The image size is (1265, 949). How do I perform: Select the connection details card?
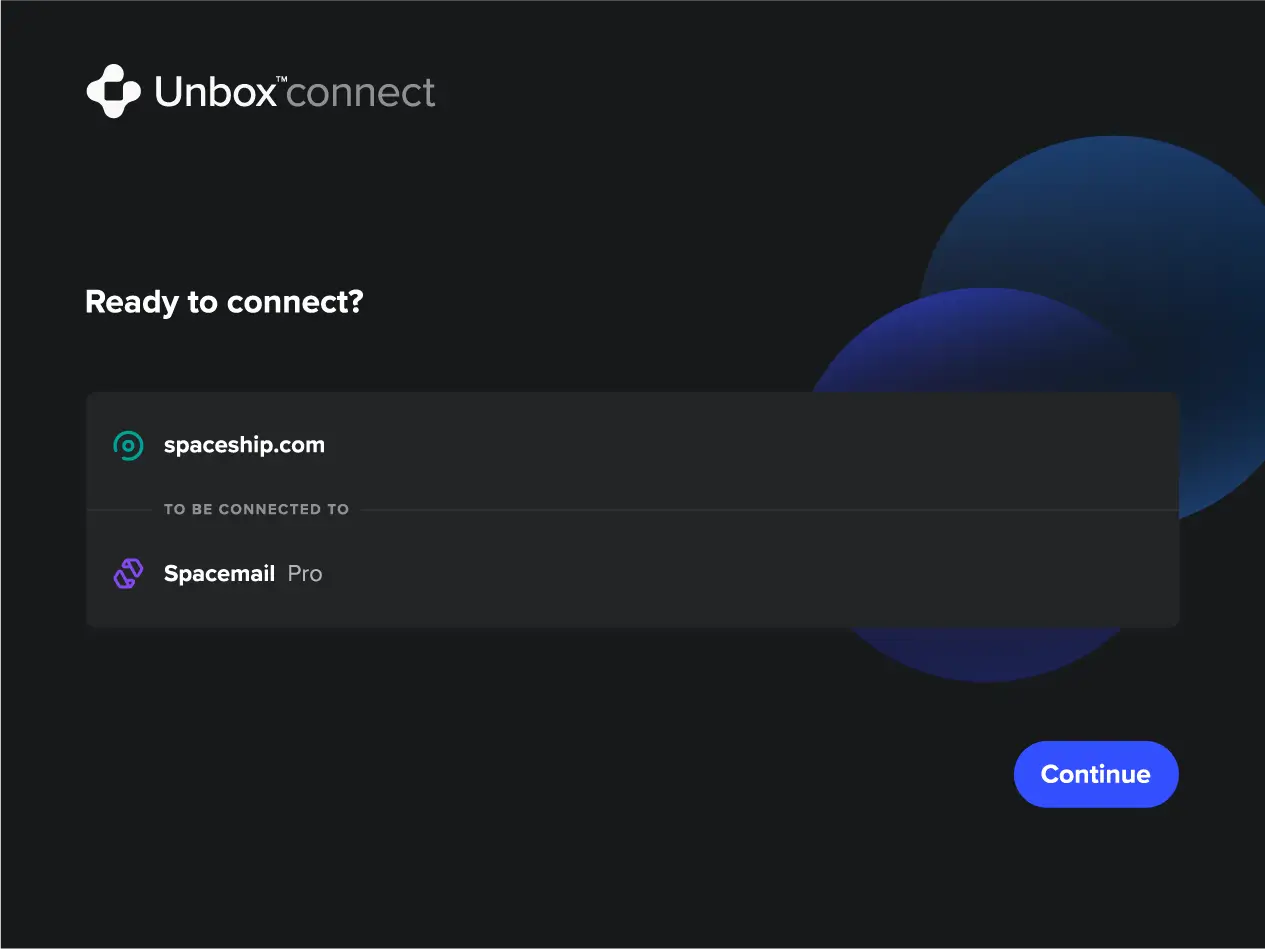click(x=633, y=510)
